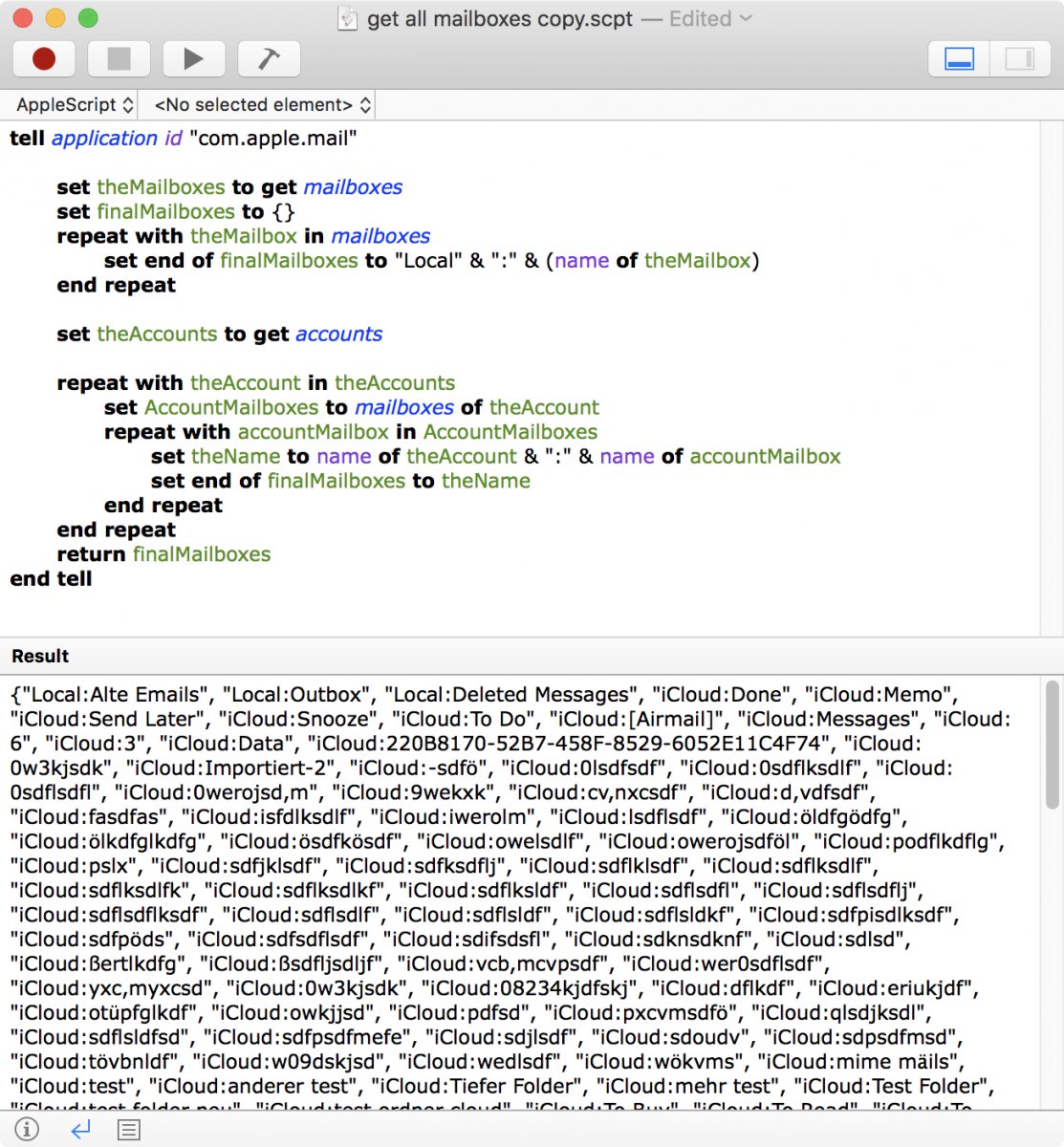
Task: Click the window title get all mailboxes copy.scpt
Action: click(x=499, y=19)
